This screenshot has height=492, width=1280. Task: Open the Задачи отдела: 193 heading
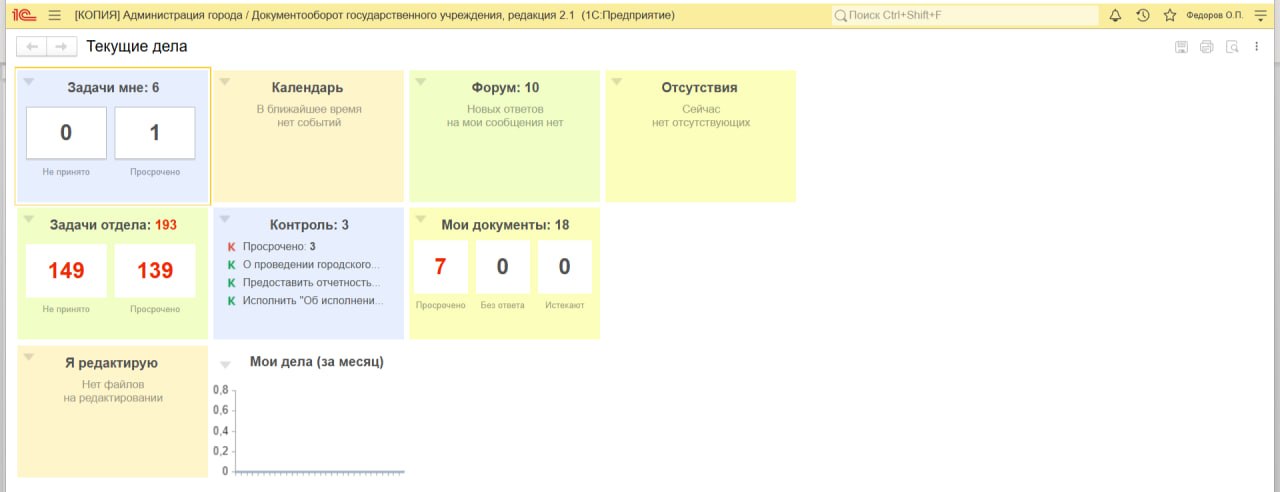pyautogui.click(x=113, y=225)
